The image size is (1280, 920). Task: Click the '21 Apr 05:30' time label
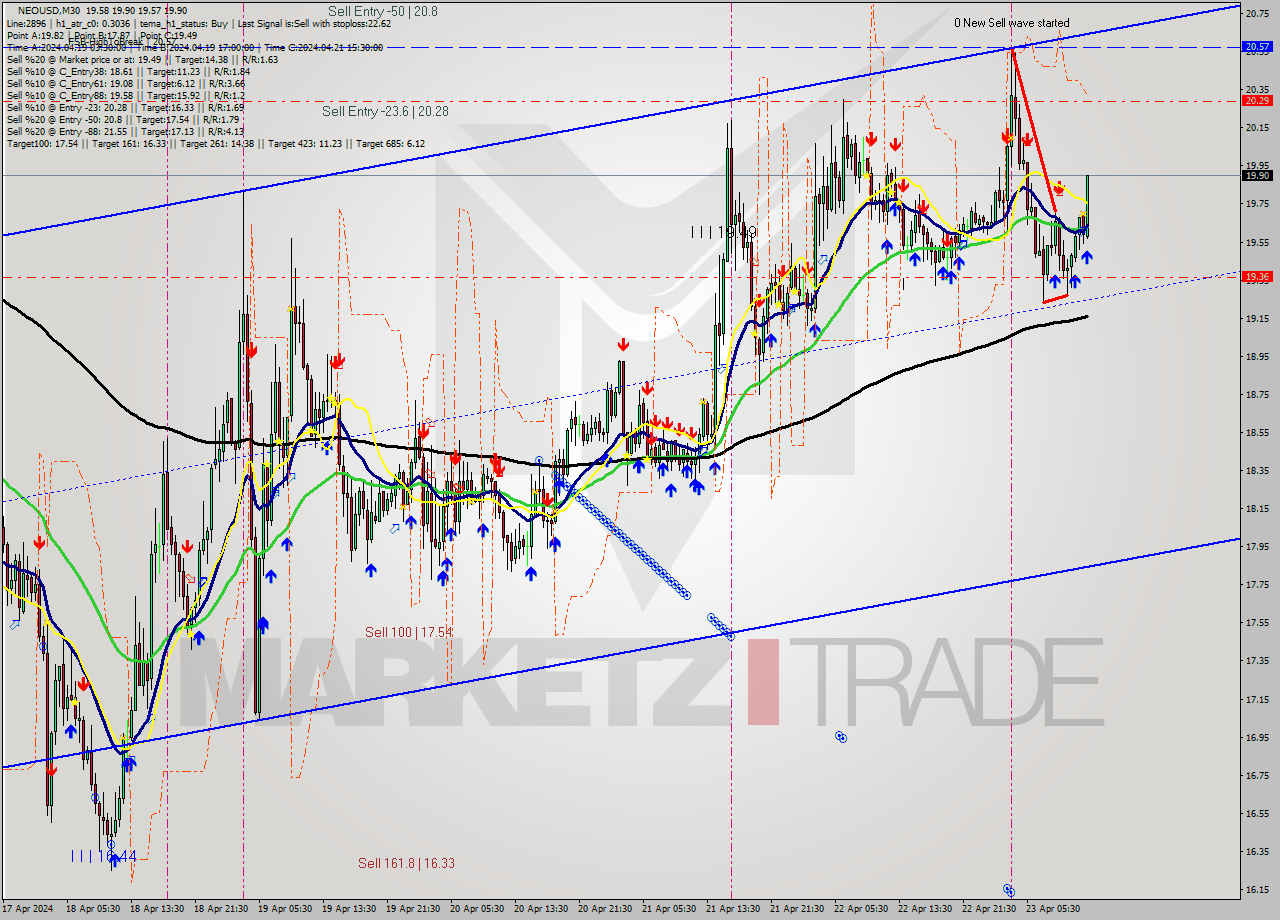(x=671, y=909)
